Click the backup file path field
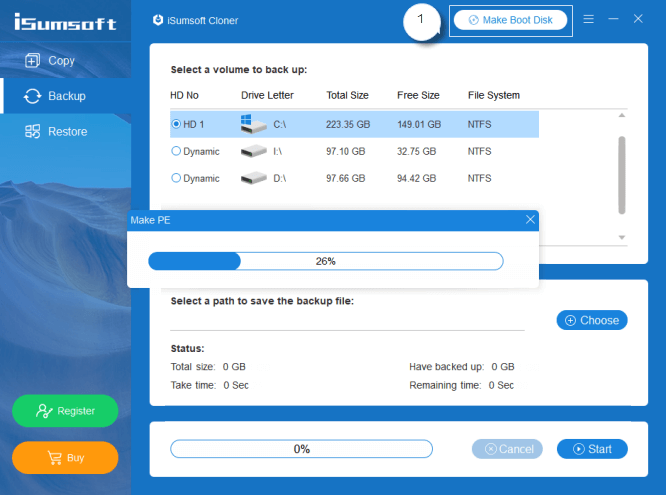Viewport: 666px width, 495px height. point(347,322)
